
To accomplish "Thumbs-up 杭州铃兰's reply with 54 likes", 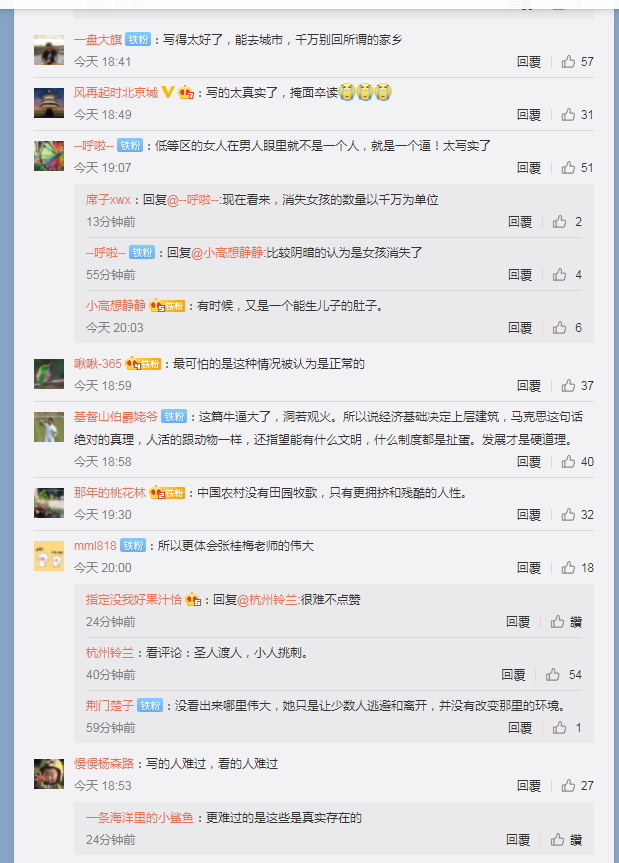I will pyautogui.click(x=564, y=675).
